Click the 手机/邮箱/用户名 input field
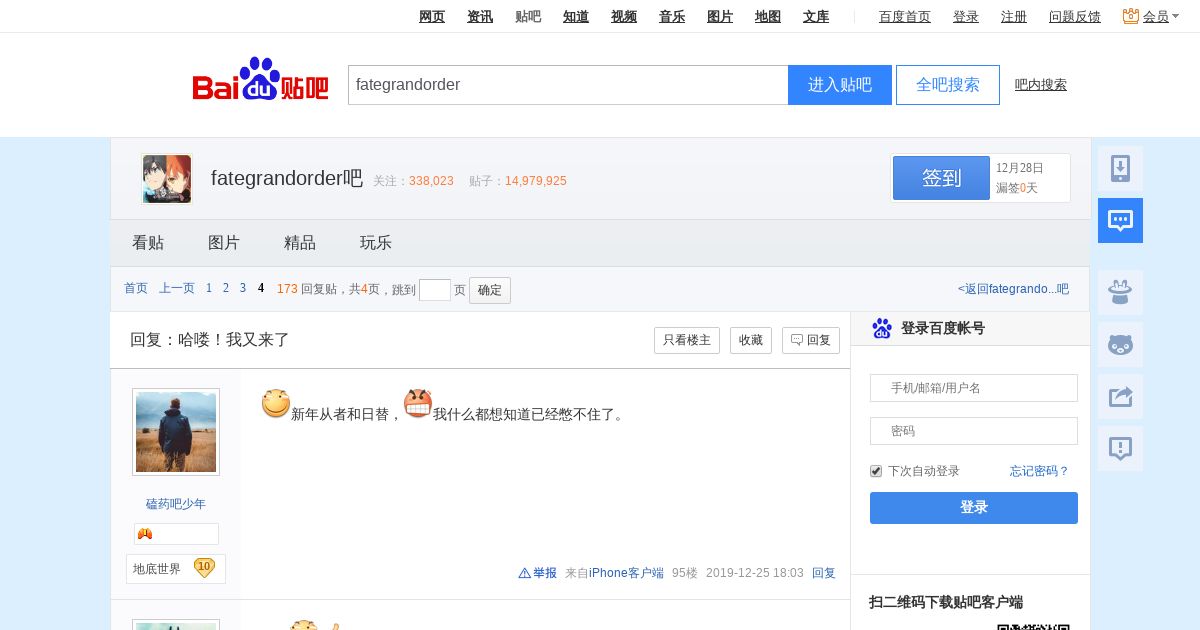 (974, 388)
